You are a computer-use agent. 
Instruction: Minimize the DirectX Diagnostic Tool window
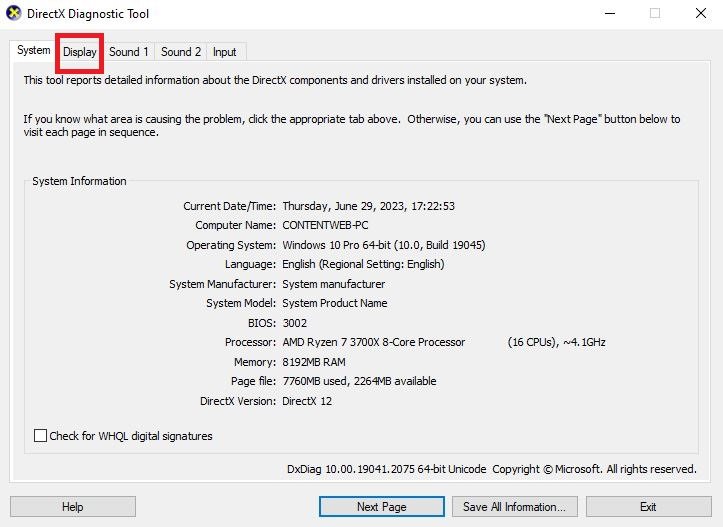(x=610, y=13)
